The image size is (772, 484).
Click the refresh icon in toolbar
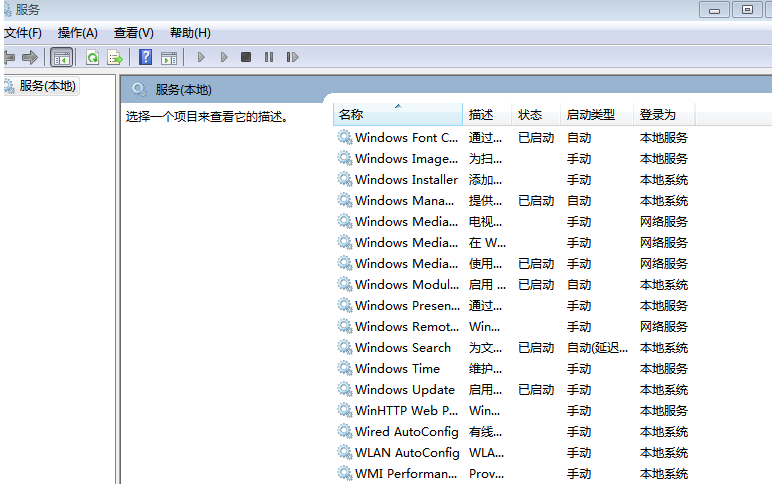click(x=93, y=57)
